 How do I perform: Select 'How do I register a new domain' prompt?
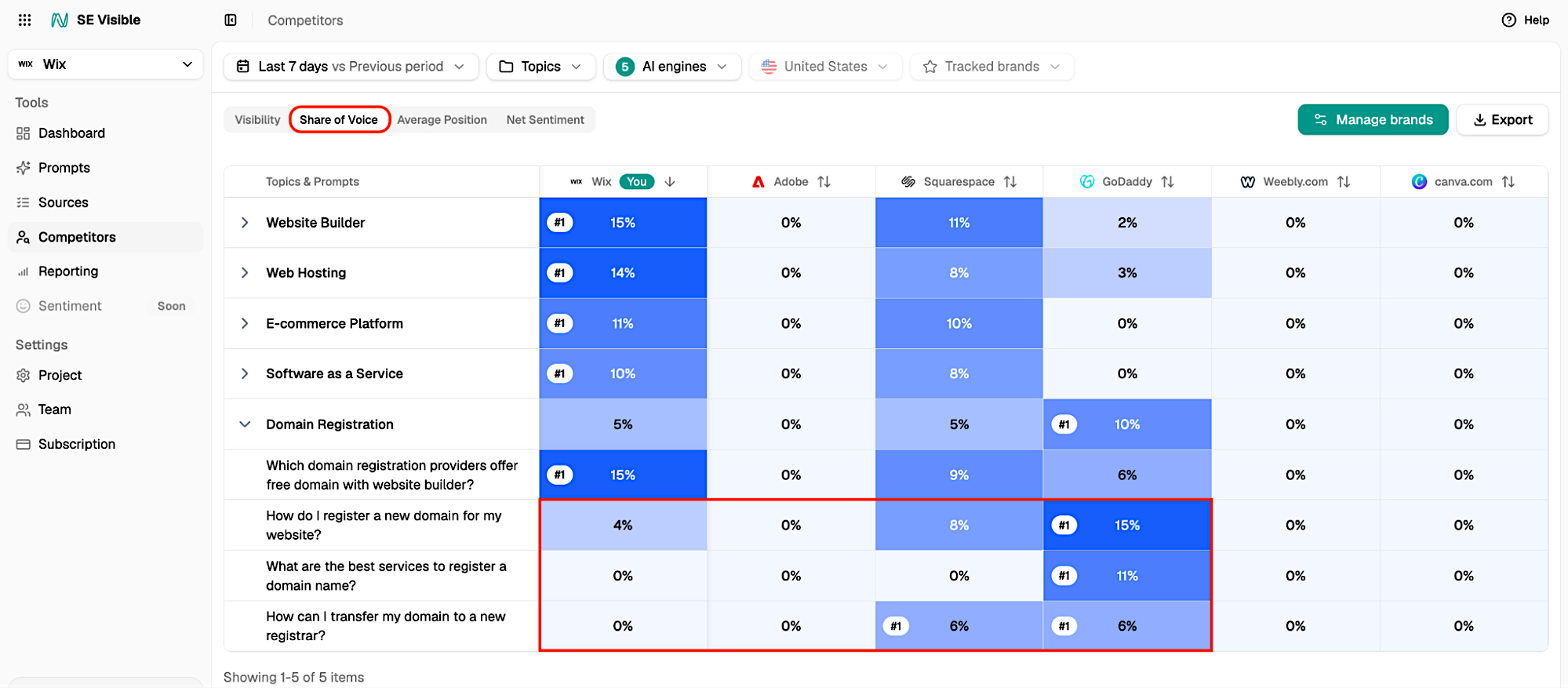[x=384, y=525]
